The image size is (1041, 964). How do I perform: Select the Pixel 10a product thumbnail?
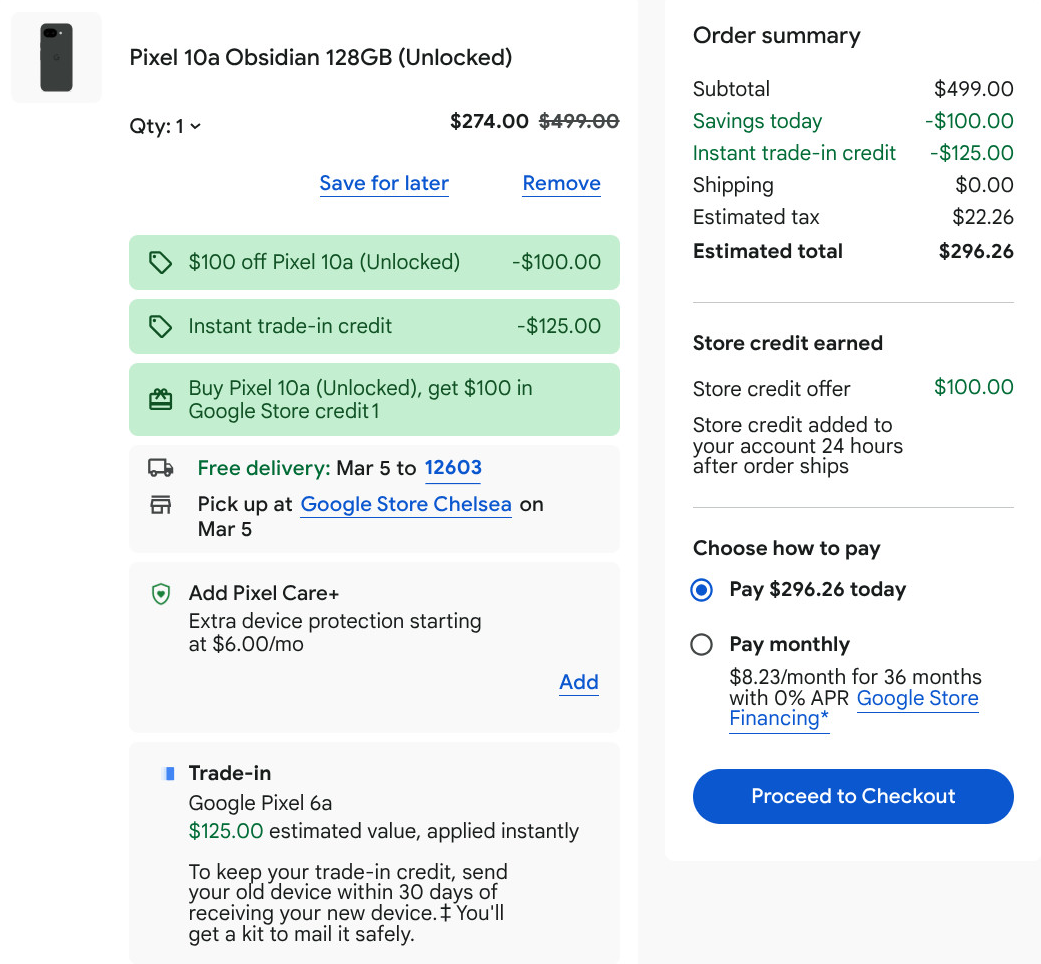tap(55, 56)
